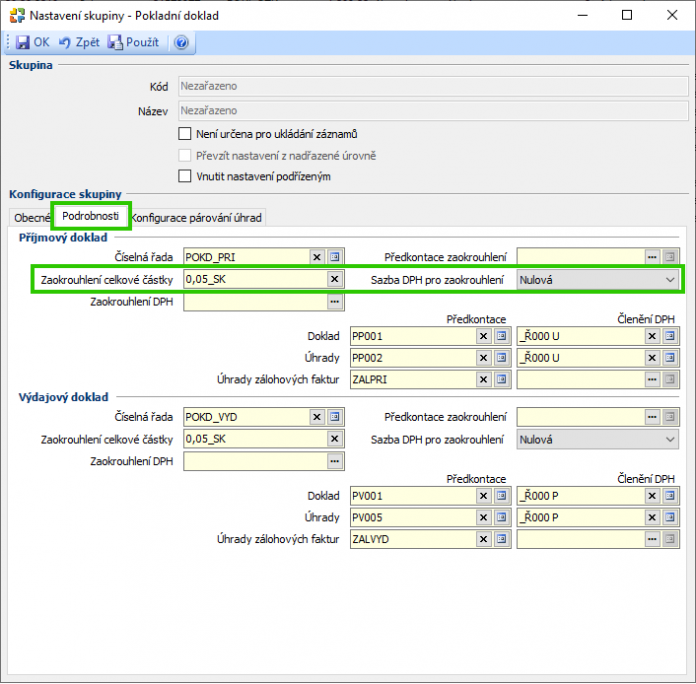Select the Podrobnosti tab
The image size is (696, 684).
coord(91,216)
